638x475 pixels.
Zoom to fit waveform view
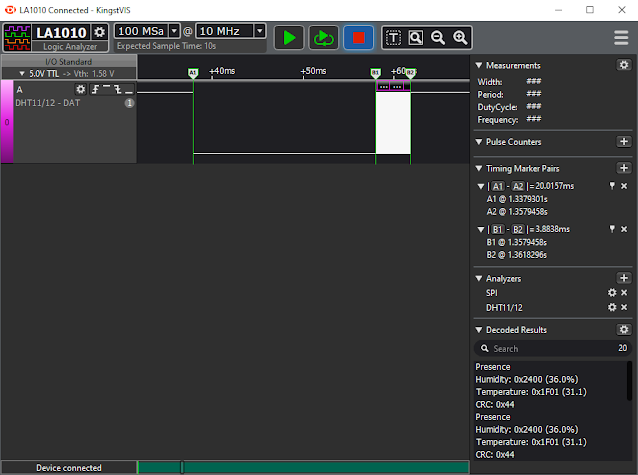pyautogui.click(x=415, y=38)
